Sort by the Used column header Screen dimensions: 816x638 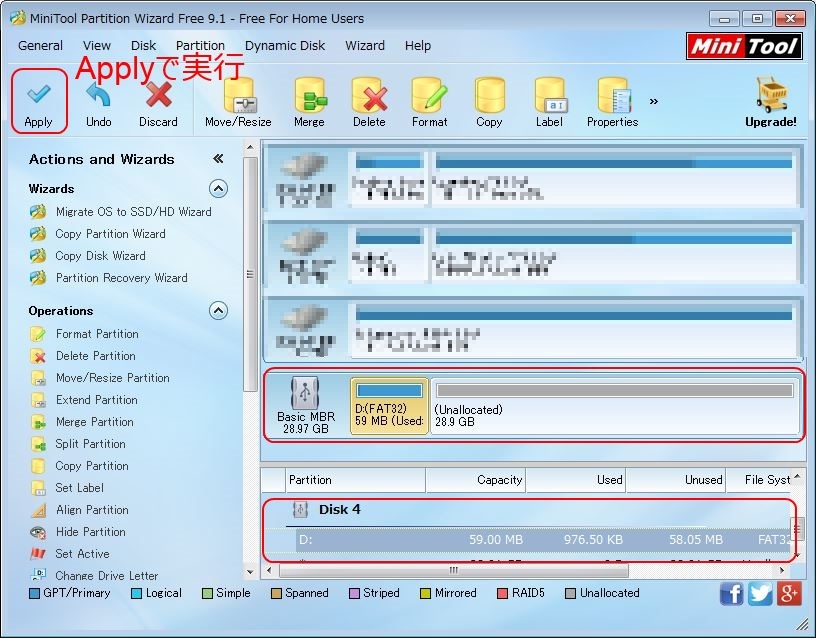coord(576,480)
